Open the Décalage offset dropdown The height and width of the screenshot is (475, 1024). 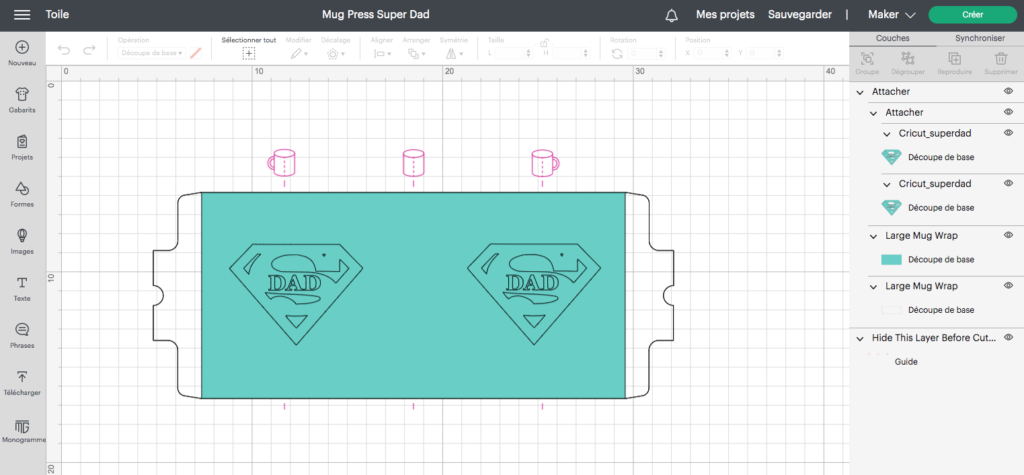coord(336,54)
